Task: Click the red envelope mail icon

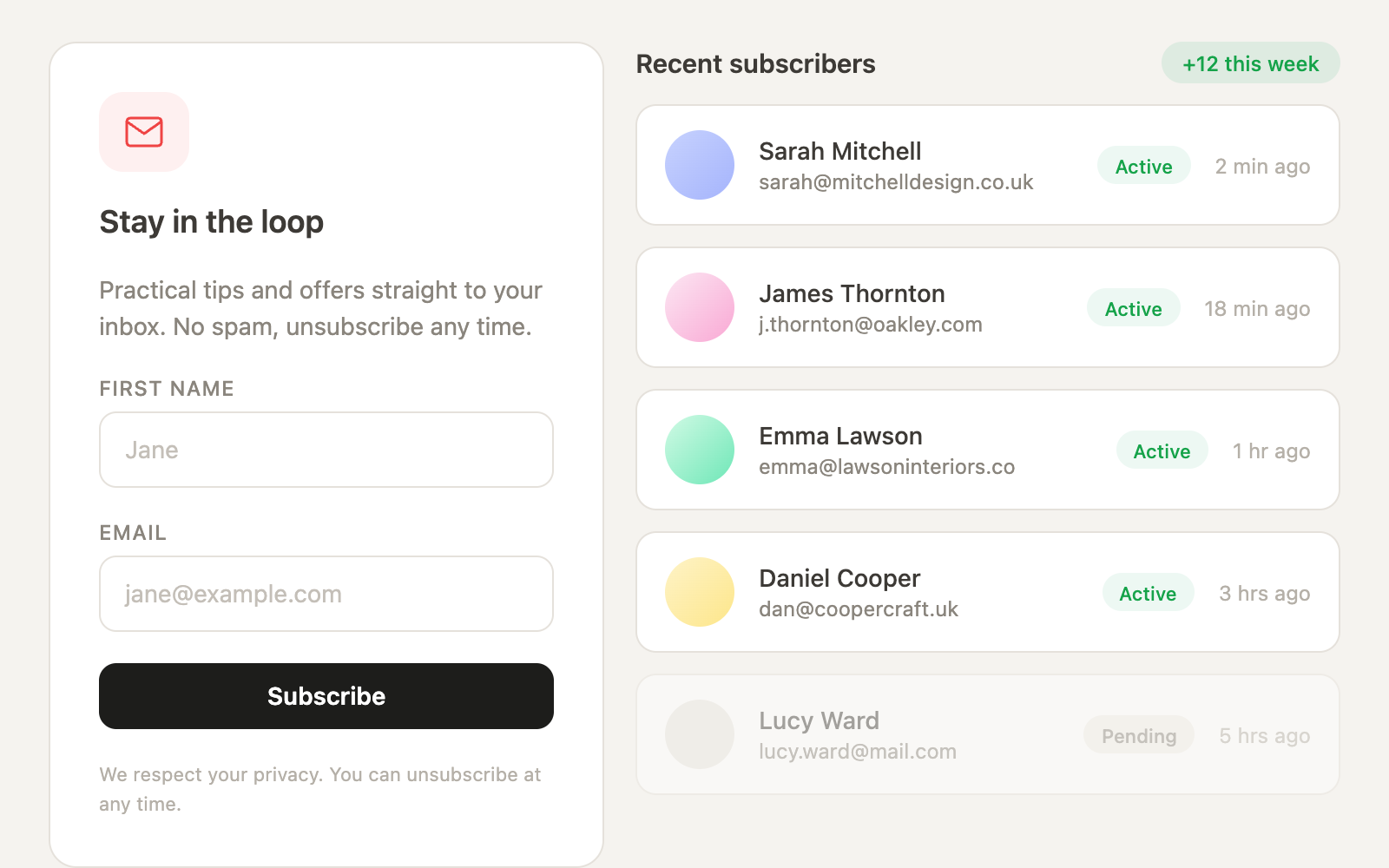Action: (144, 132)
